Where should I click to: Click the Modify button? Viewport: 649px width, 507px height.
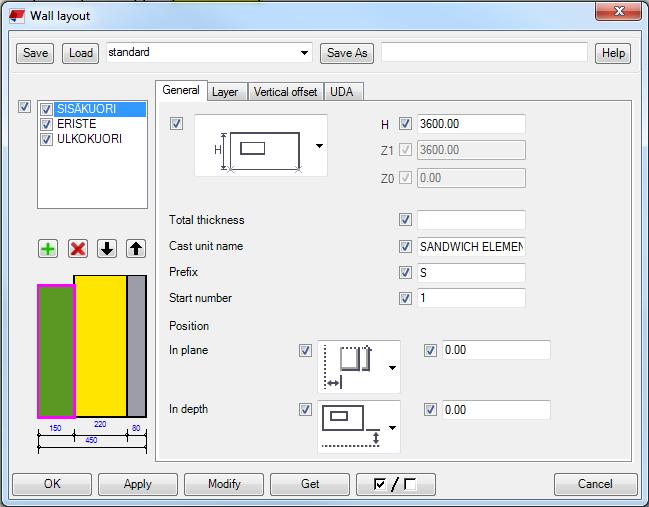click(224, 484)
